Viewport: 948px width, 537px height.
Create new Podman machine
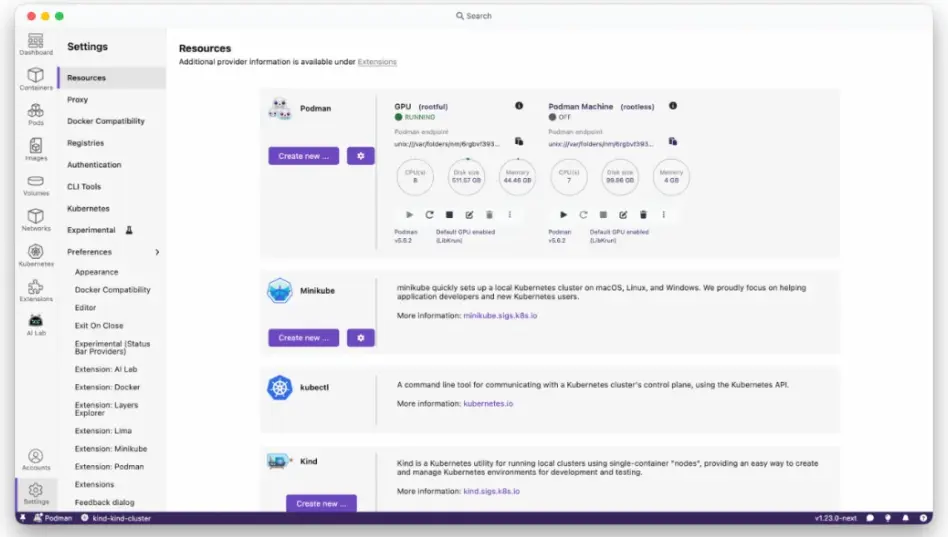[x=304, y=156]
